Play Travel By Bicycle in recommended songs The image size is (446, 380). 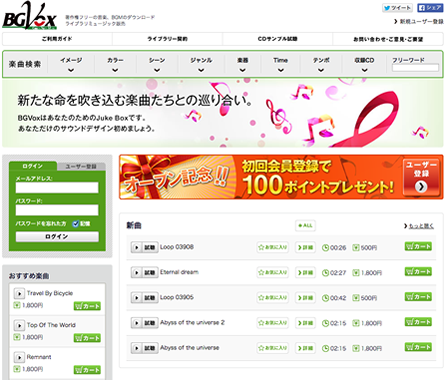(x=19, y=294)
